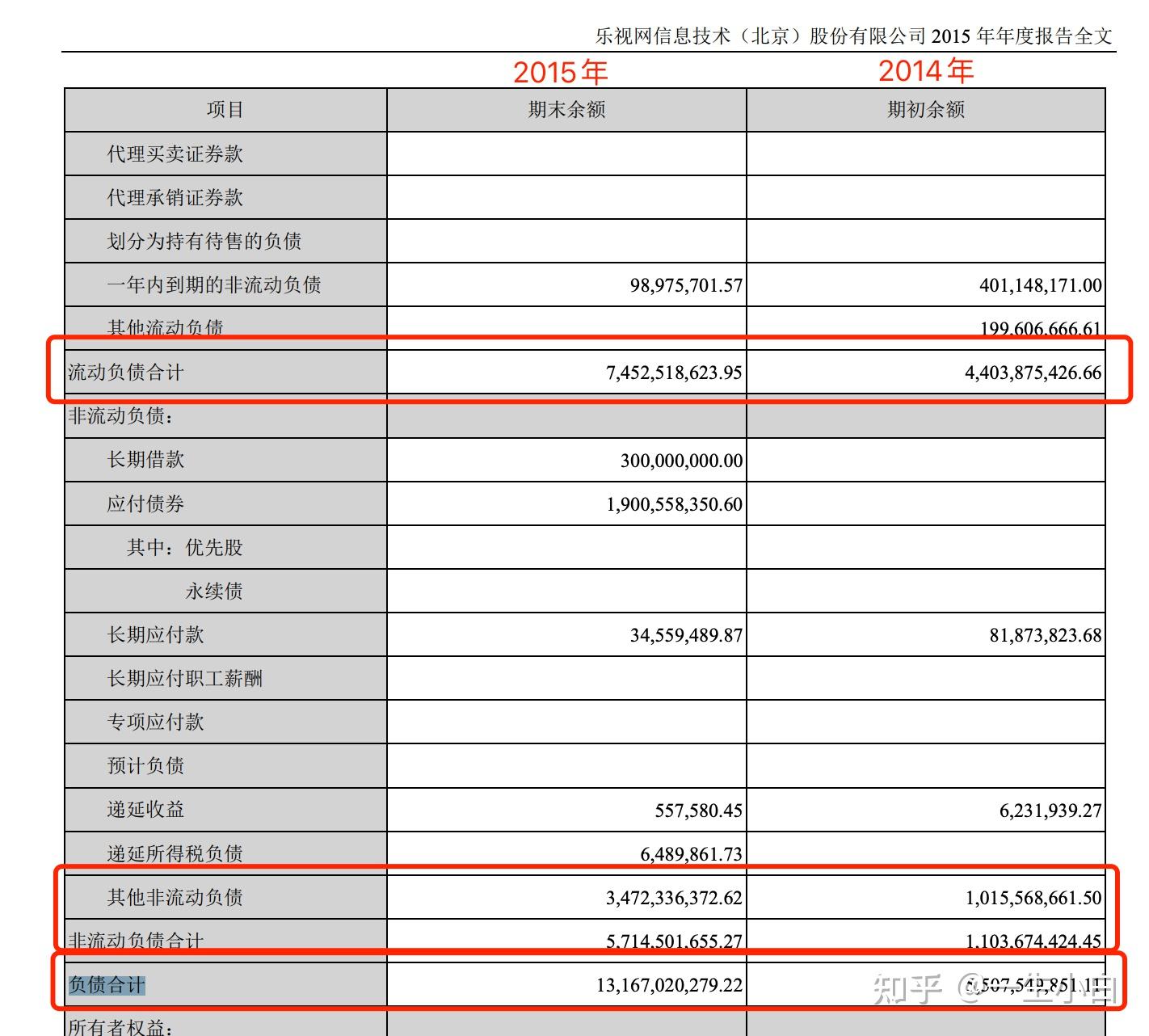Select the 长期借款 row label
This screenshot has width=1149, height=1036.
click(x=145, y=460)
